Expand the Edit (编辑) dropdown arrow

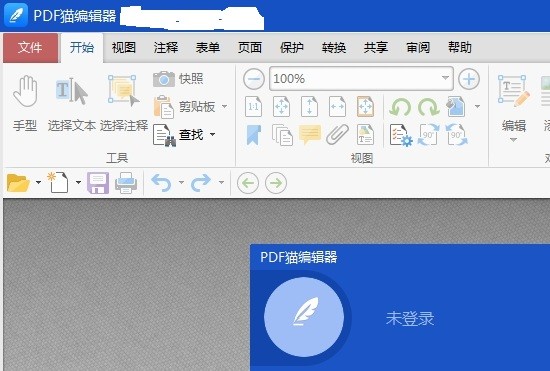513,140
